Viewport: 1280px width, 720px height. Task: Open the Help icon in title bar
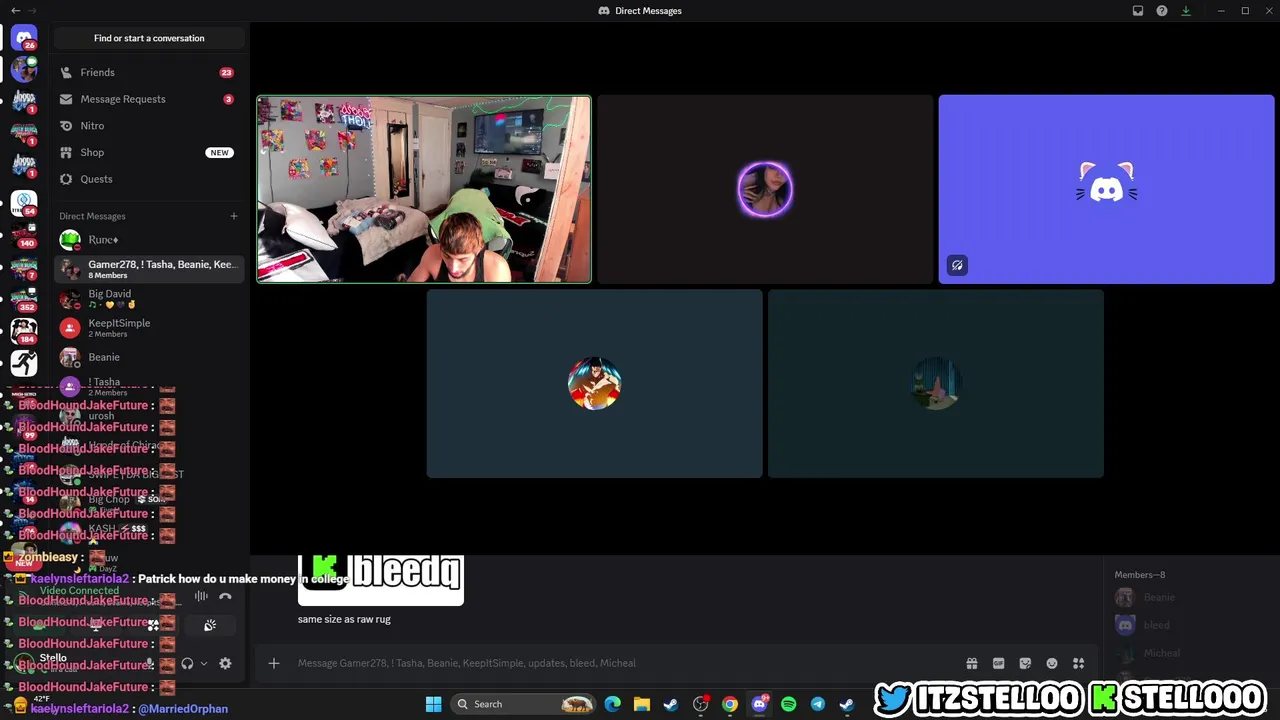(x=1162, y=11)
